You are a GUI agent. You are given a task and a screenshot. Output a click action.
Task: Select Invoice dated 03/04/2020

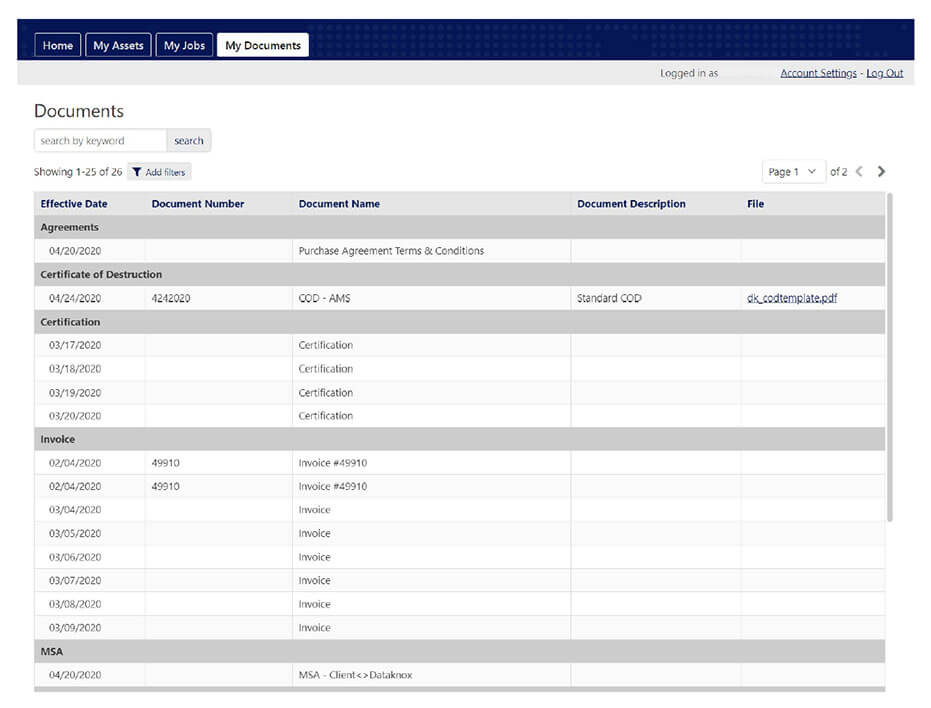pos(460,510)
